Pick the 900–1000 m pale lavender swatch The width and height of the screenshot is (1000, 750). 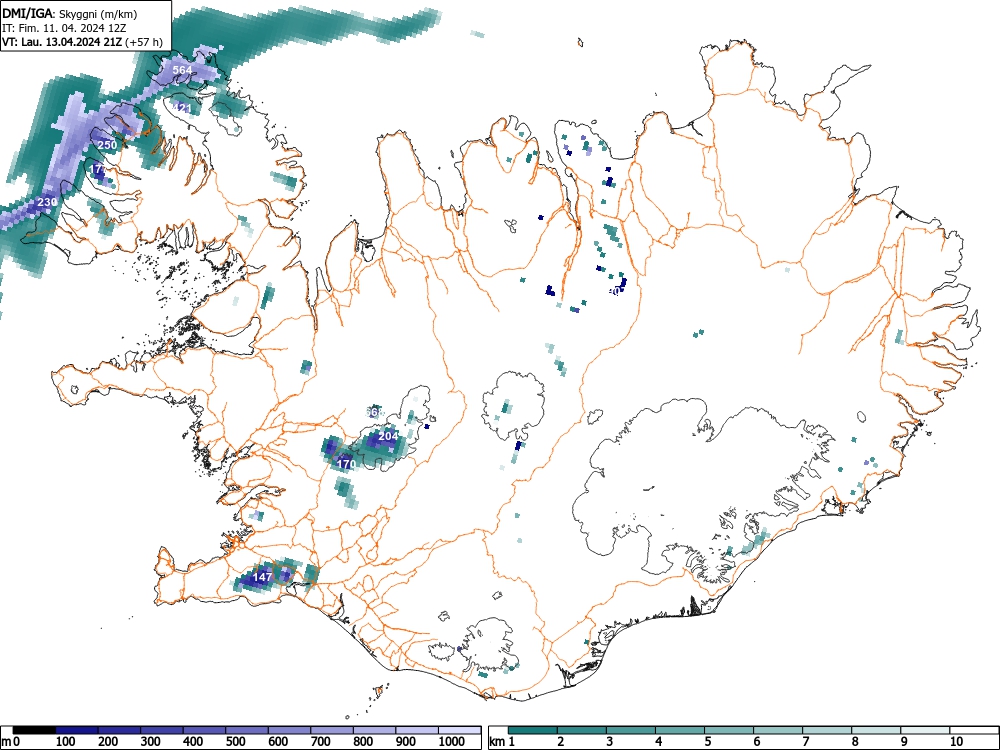(417, 730)
